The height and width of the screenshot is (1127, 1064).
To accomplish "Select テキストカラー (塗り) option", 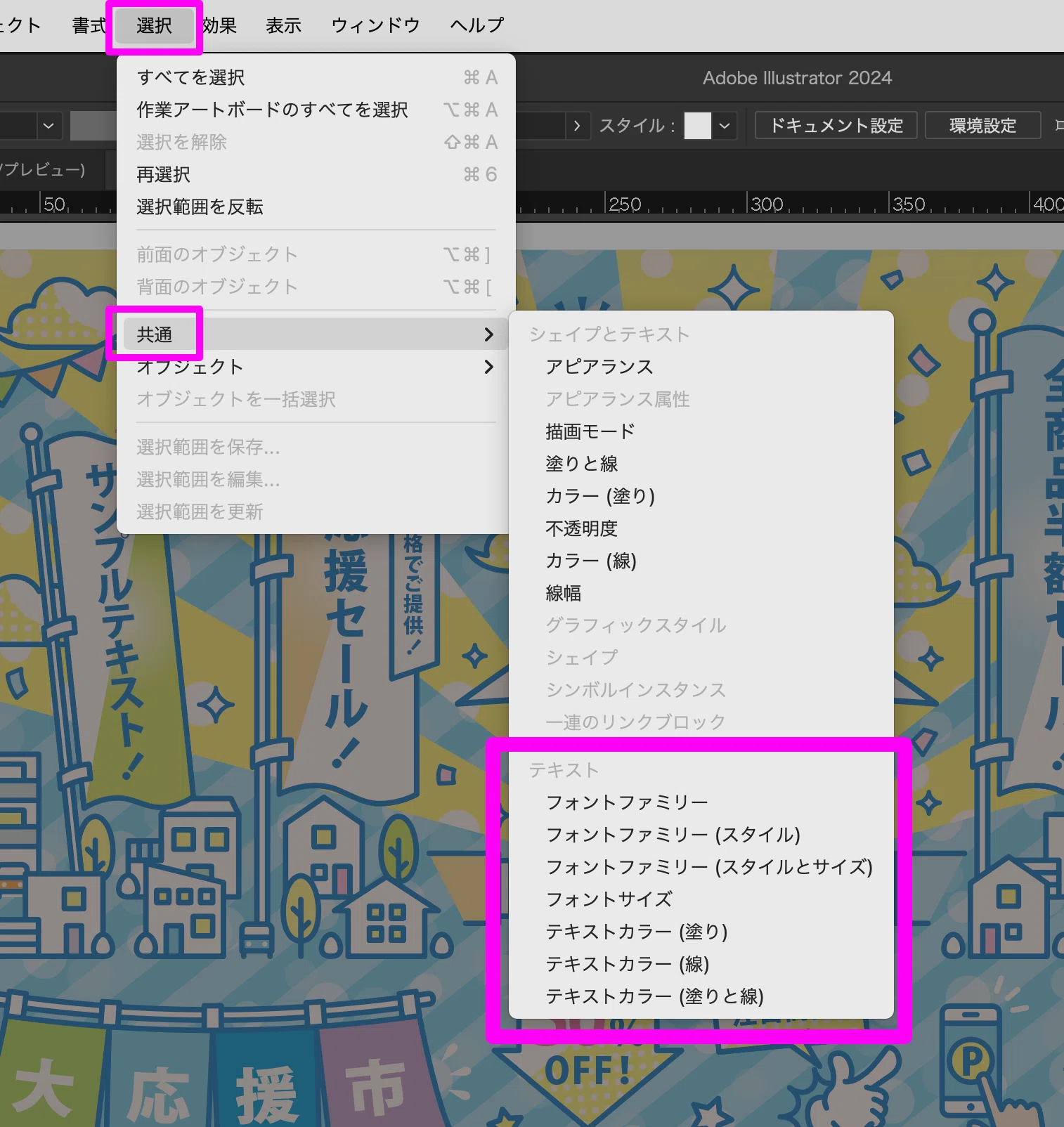I will pyautogui.click(x=701, y=932).
